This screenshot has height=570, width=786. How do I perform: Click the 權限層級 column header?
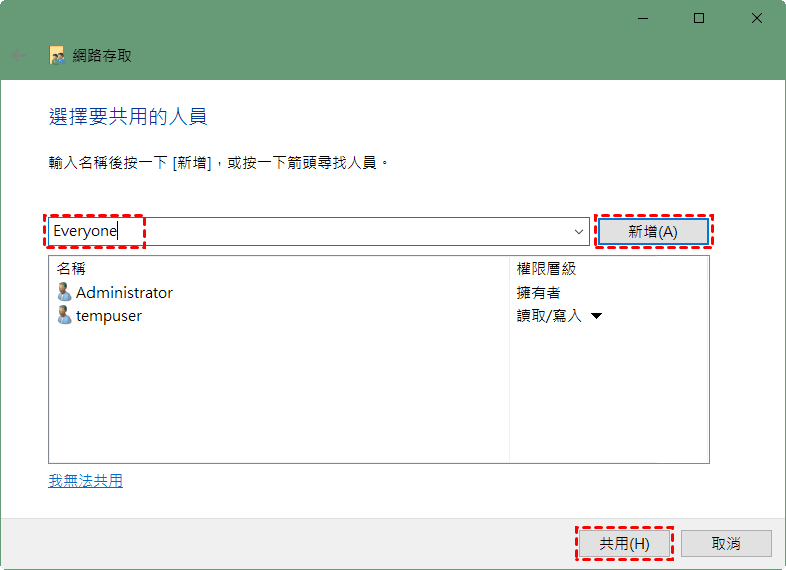pos(546,269)
